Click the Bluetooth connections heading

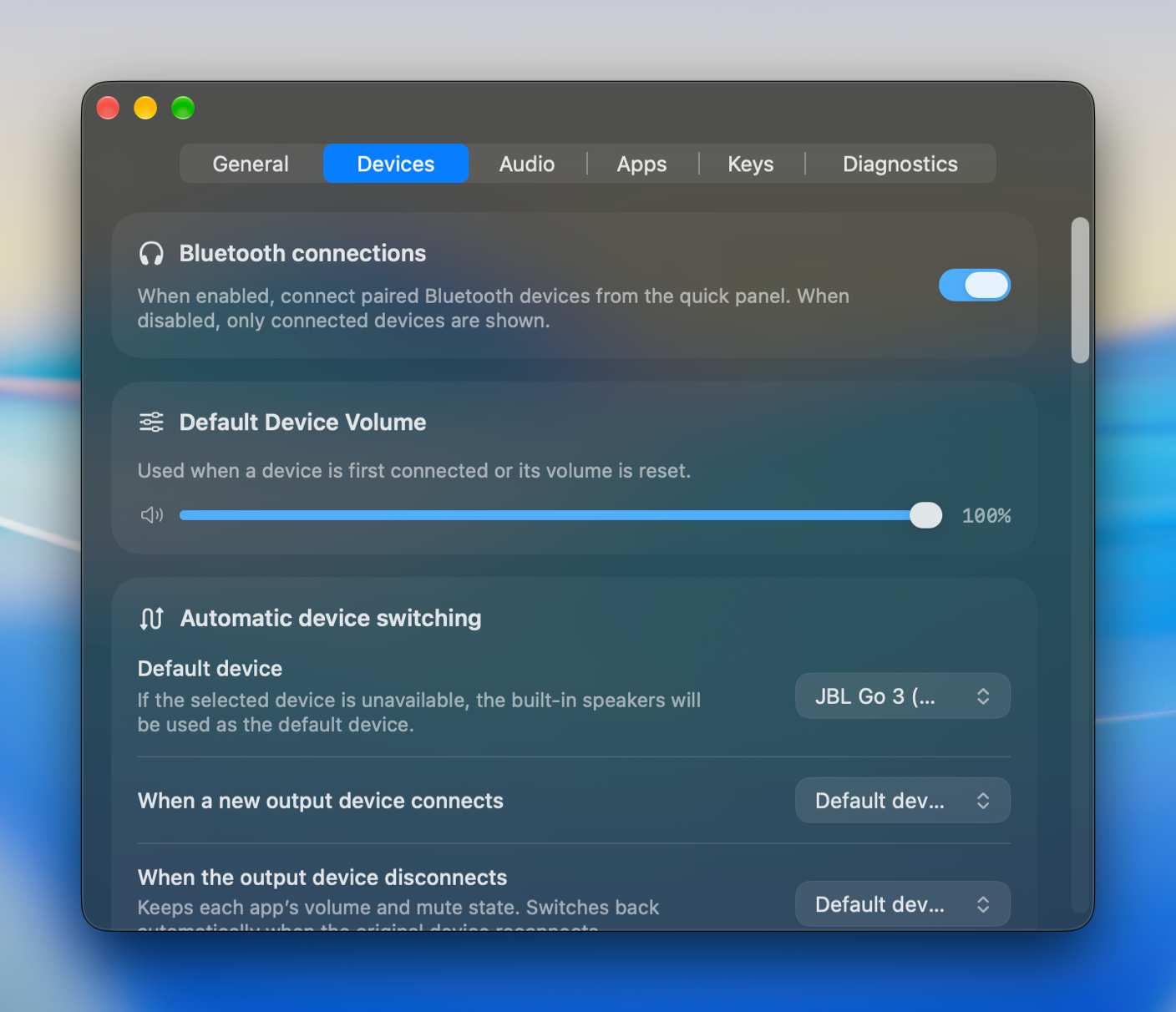point(302,254)
